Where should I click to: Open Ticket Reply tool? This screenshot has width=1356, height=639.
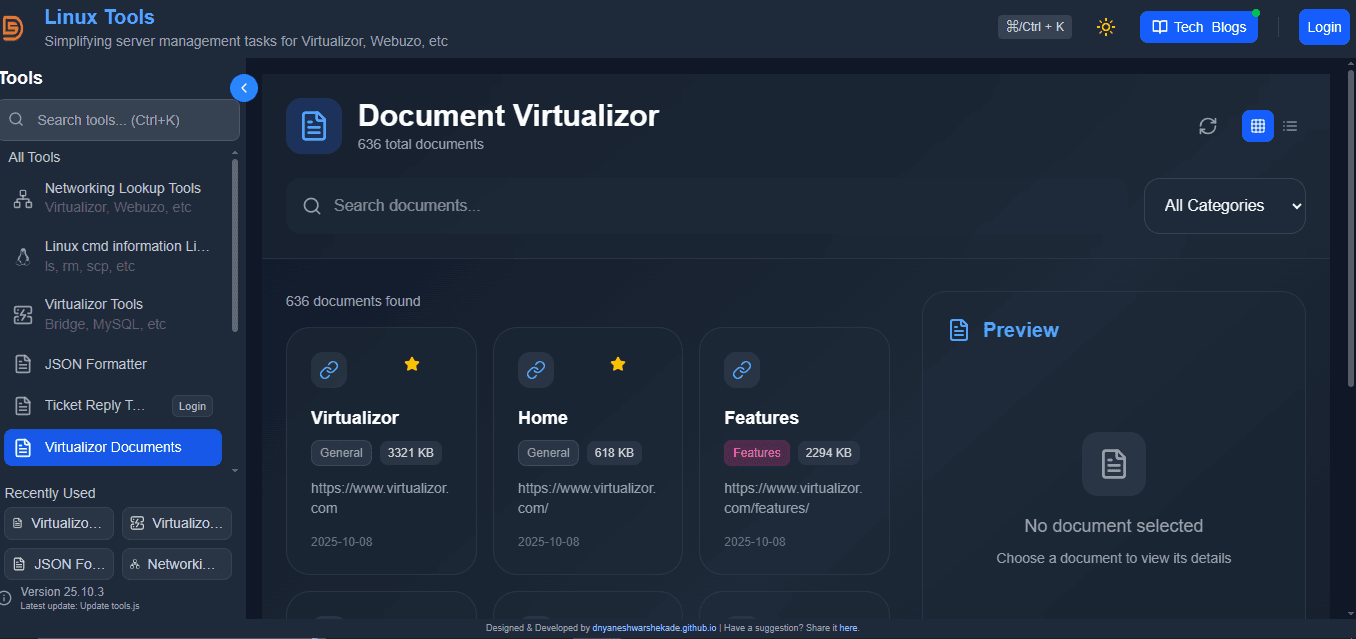pos(96,405)
